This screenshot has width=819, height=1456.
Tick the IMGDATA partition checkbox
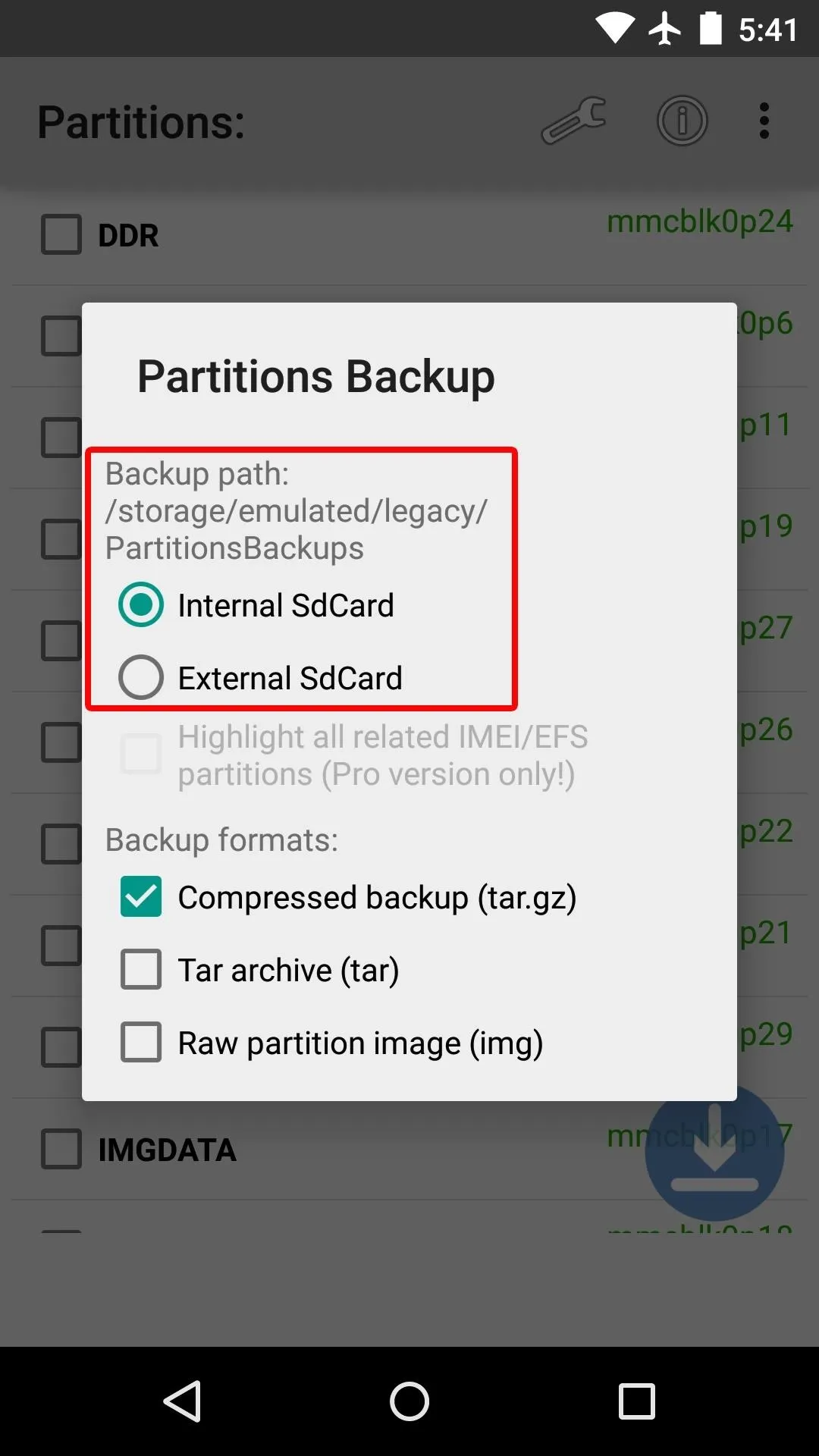coord(61,1149)
